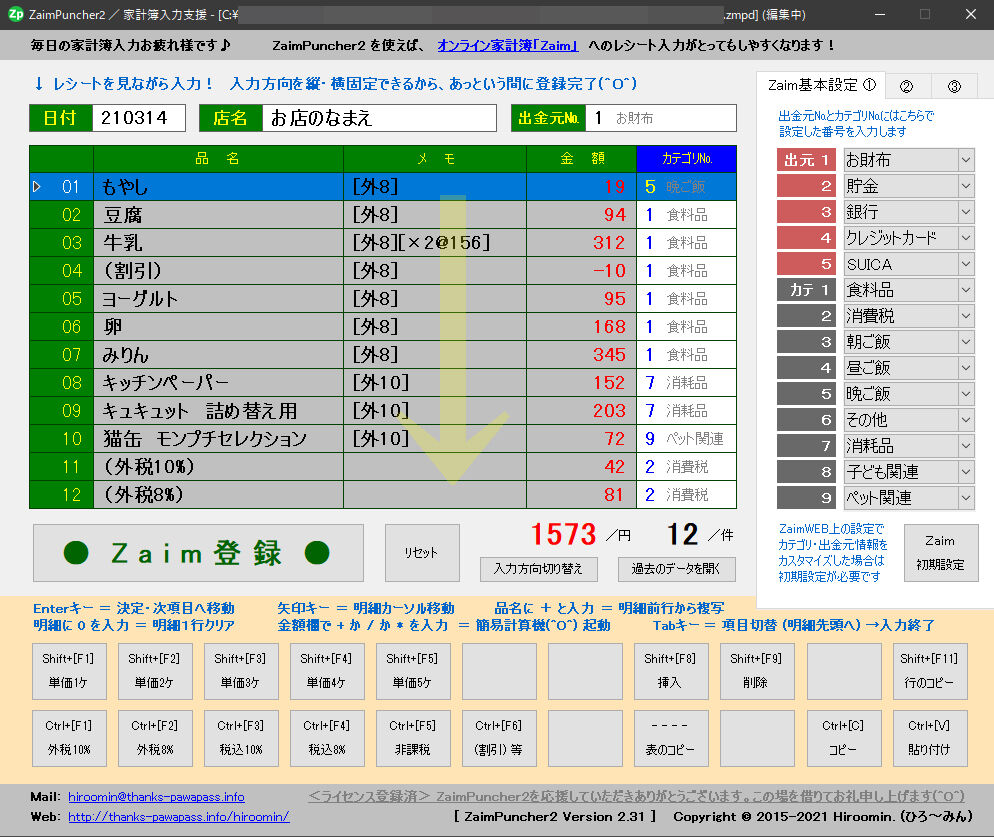Click Ctrl+[C] コピー button
This screenshot has height=837, width=994.
coord(844,738)
